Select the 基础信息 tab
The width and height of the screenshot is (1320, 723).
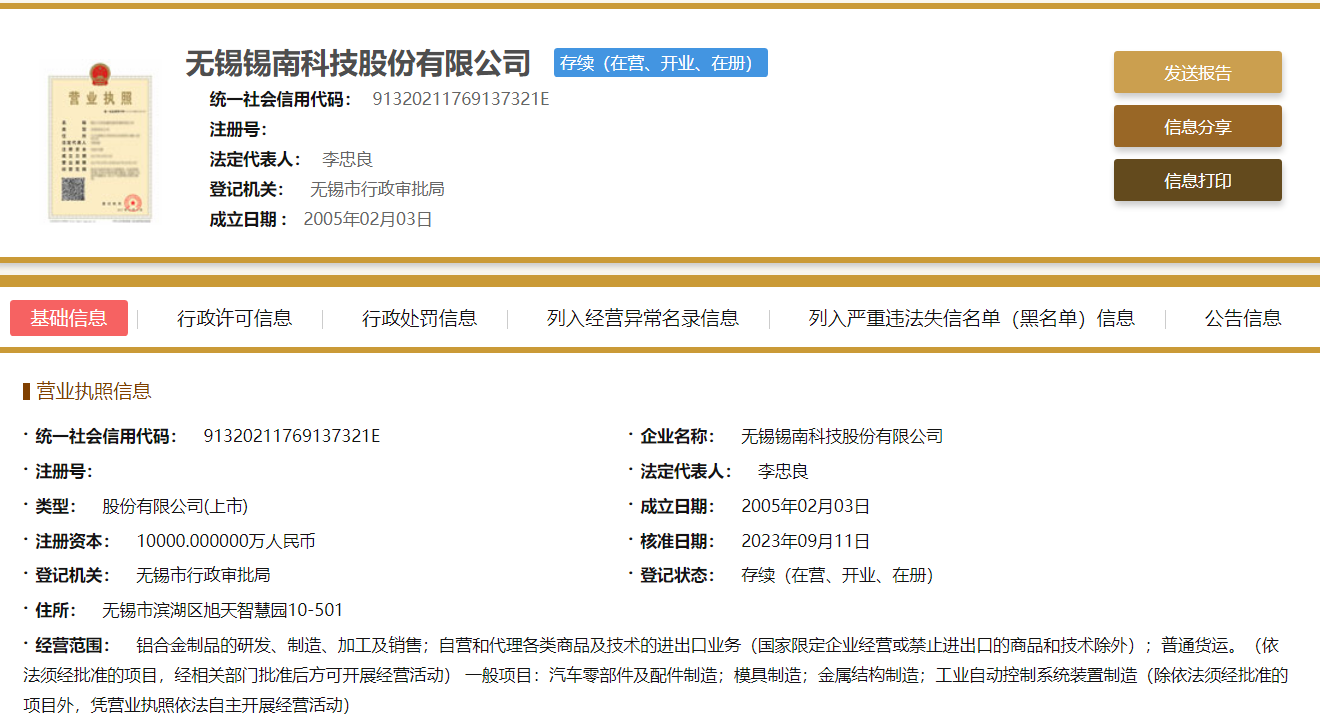[69, 318]
